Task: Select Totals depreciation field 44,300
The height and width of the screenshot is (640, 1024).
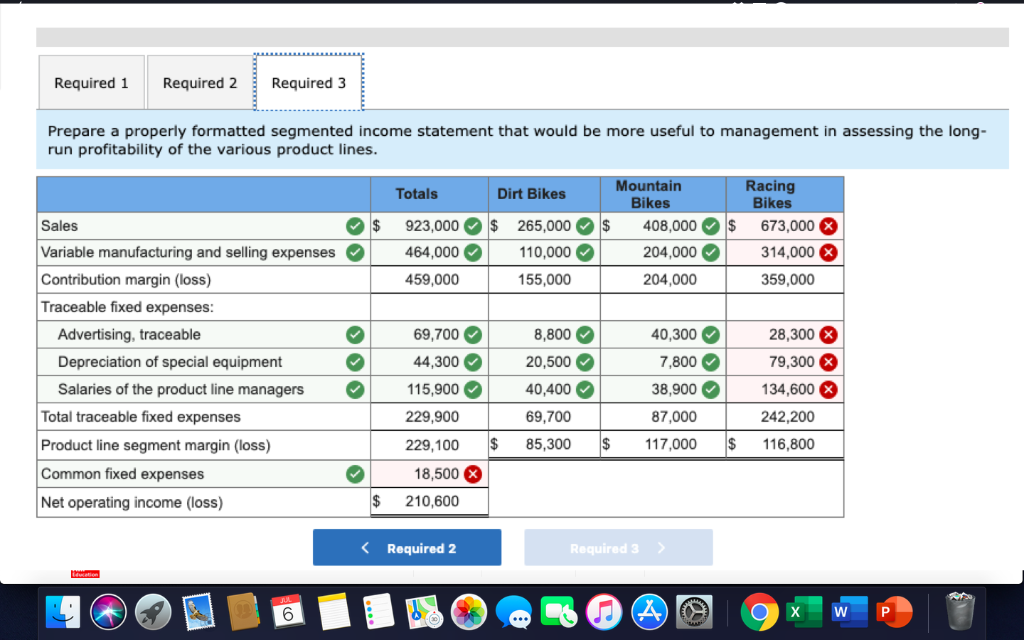Action: point(429,362)
